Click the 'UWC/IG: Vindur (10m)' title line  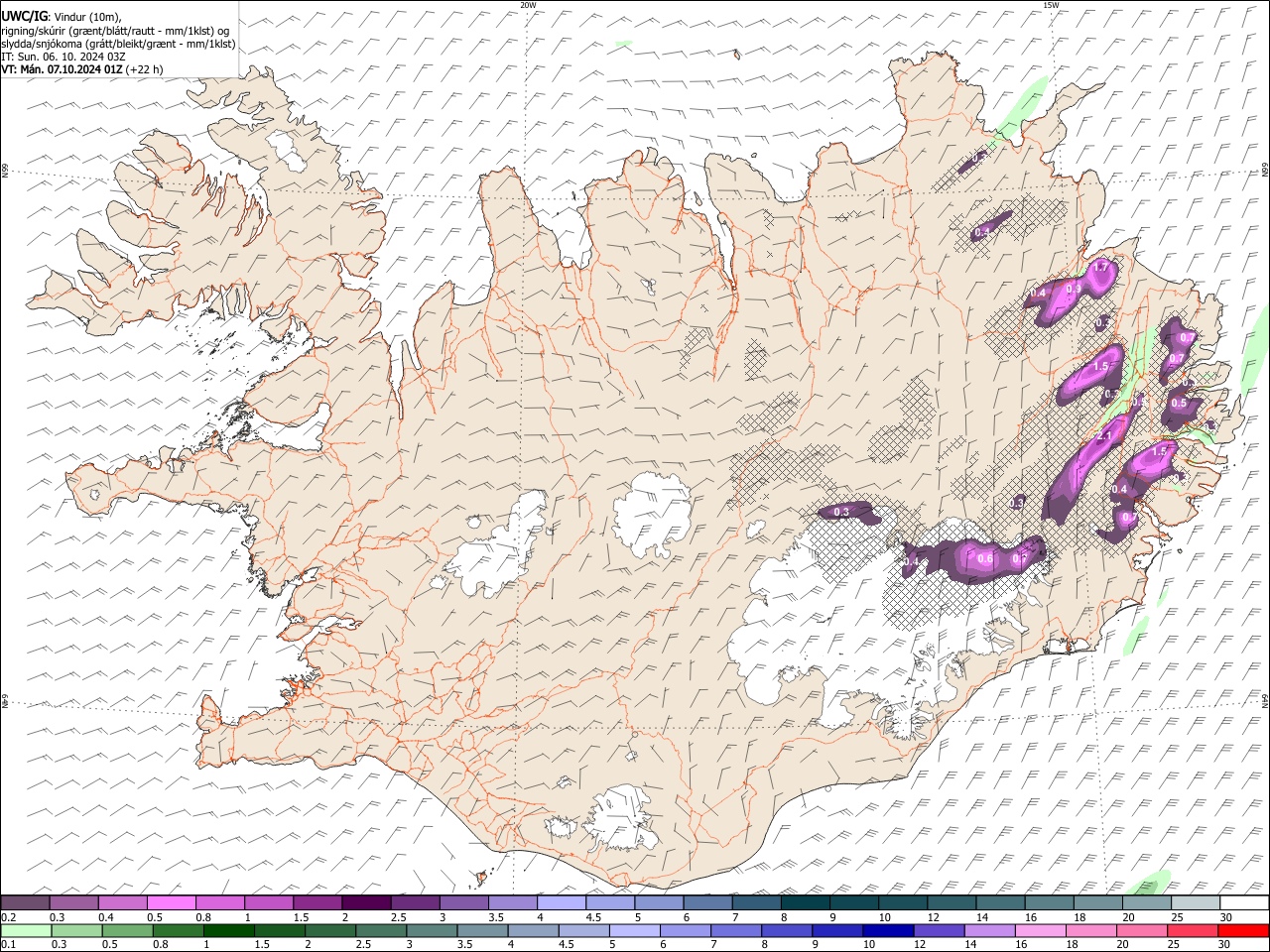click(x=62, y=16)
